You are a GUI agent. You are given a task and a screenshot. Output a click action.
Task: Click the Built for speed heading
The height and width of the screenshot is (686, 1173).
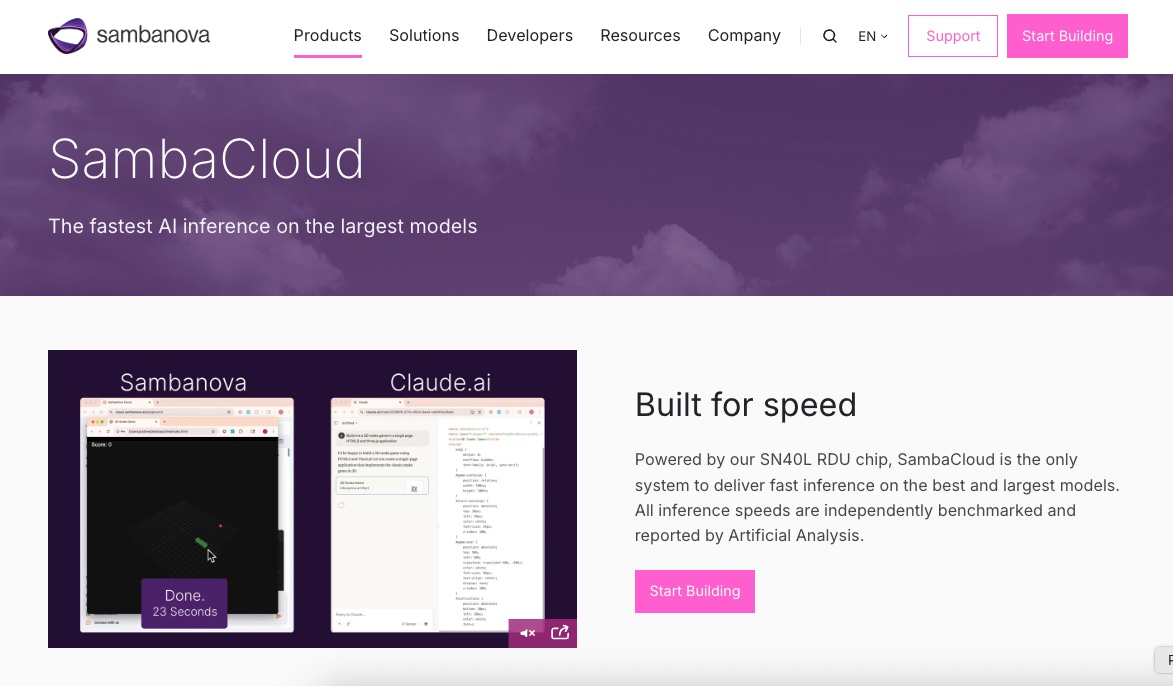(x=745, y=405)
